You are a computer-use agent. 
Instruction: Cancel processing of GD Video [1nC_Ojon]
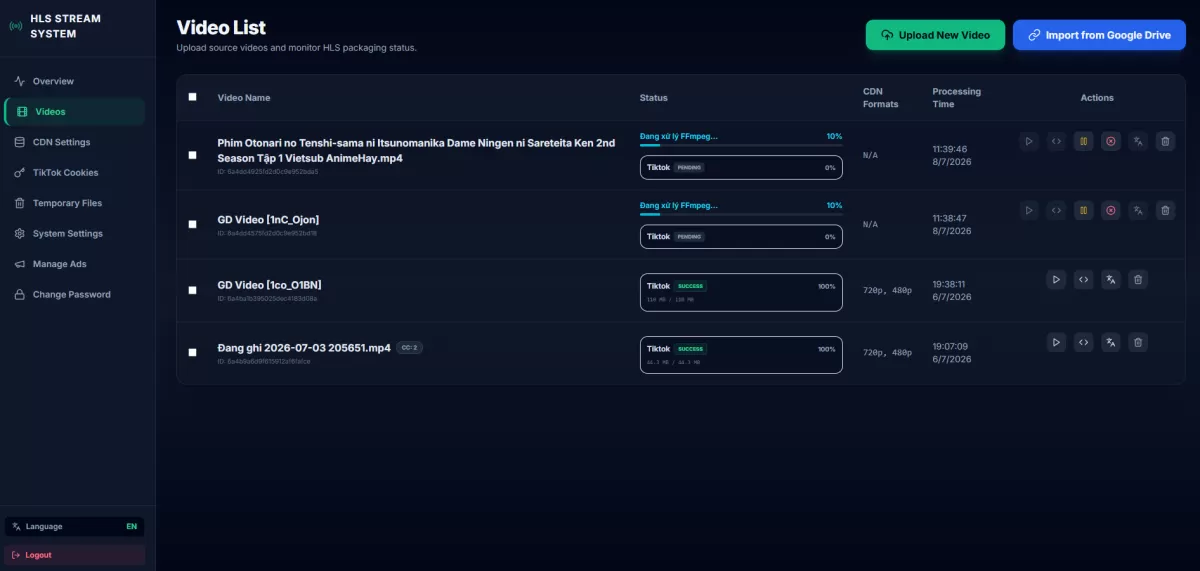point(1110,211)
